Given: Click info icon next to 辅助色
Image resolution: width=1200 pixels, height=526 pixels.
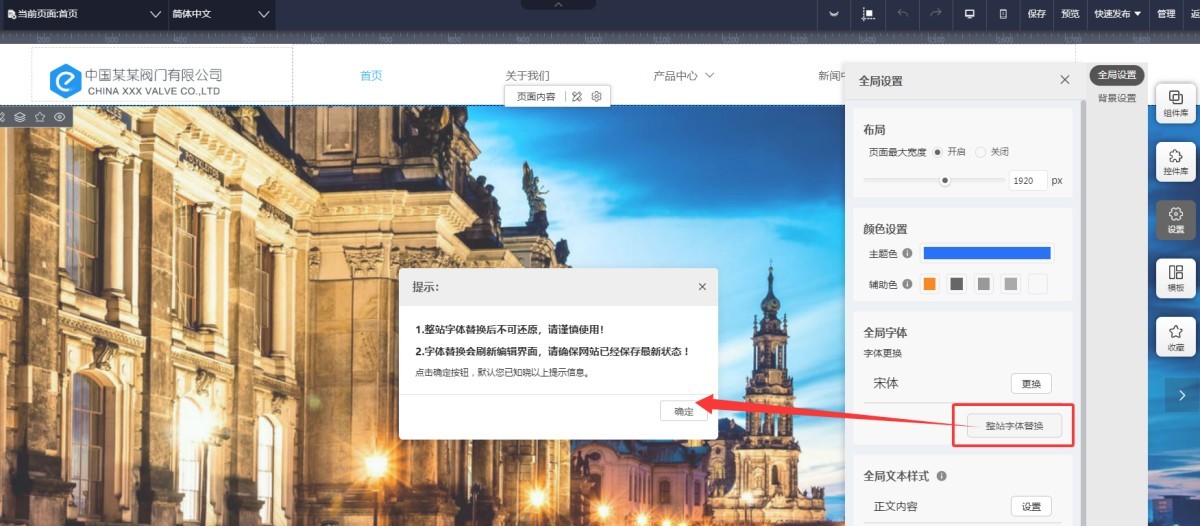Looking at the screenshot, I should pyautogui.click(x=907, y=284).
